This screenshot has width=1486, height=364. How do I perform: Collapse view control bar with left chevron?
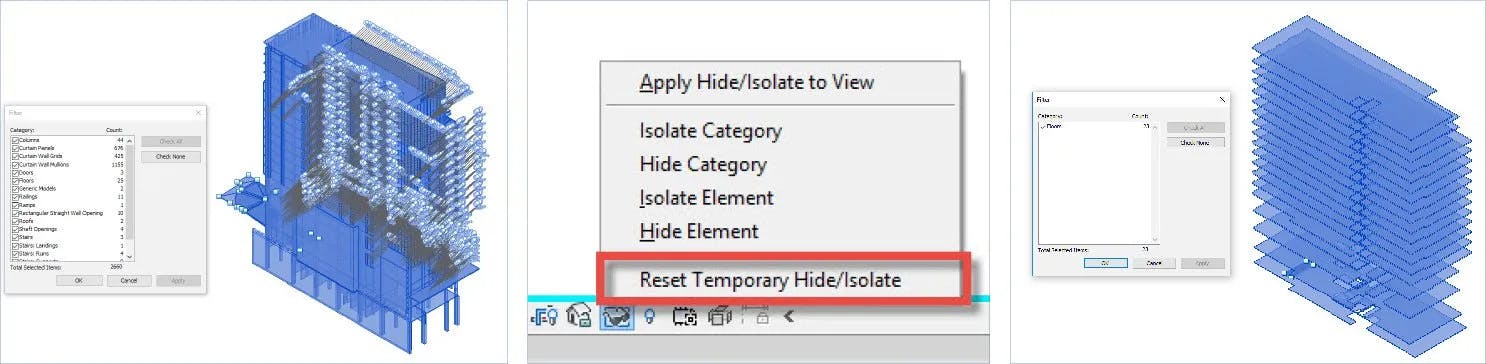(x=788, y=316)
